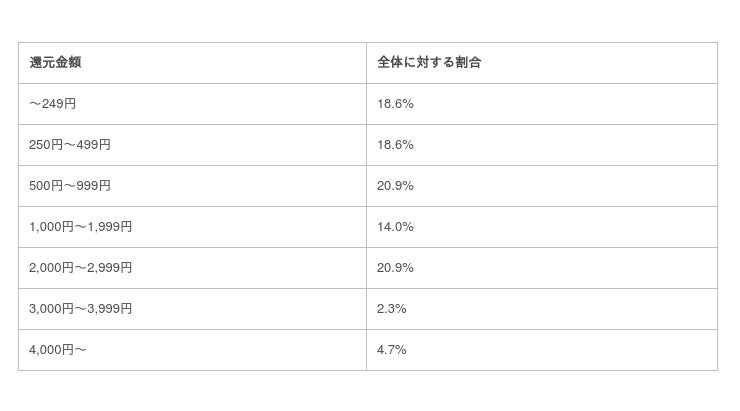740x411 pixels.
Task: Click the 18.6% value for 〜249円
Action: [x=395, y=104]
